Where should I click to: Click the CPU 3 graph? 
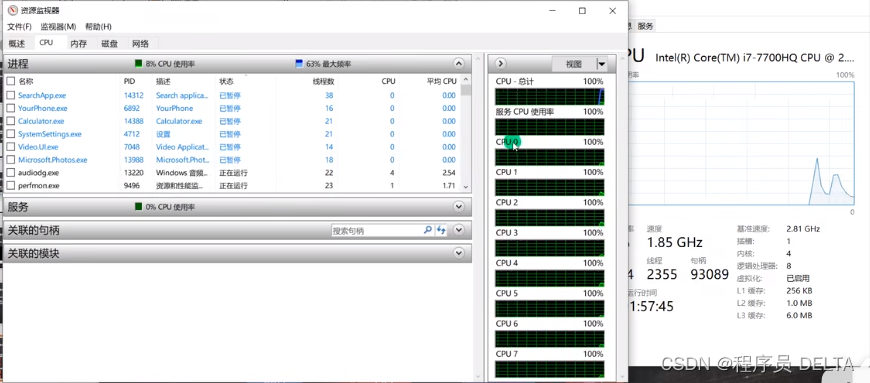click(x=549, y=248)
